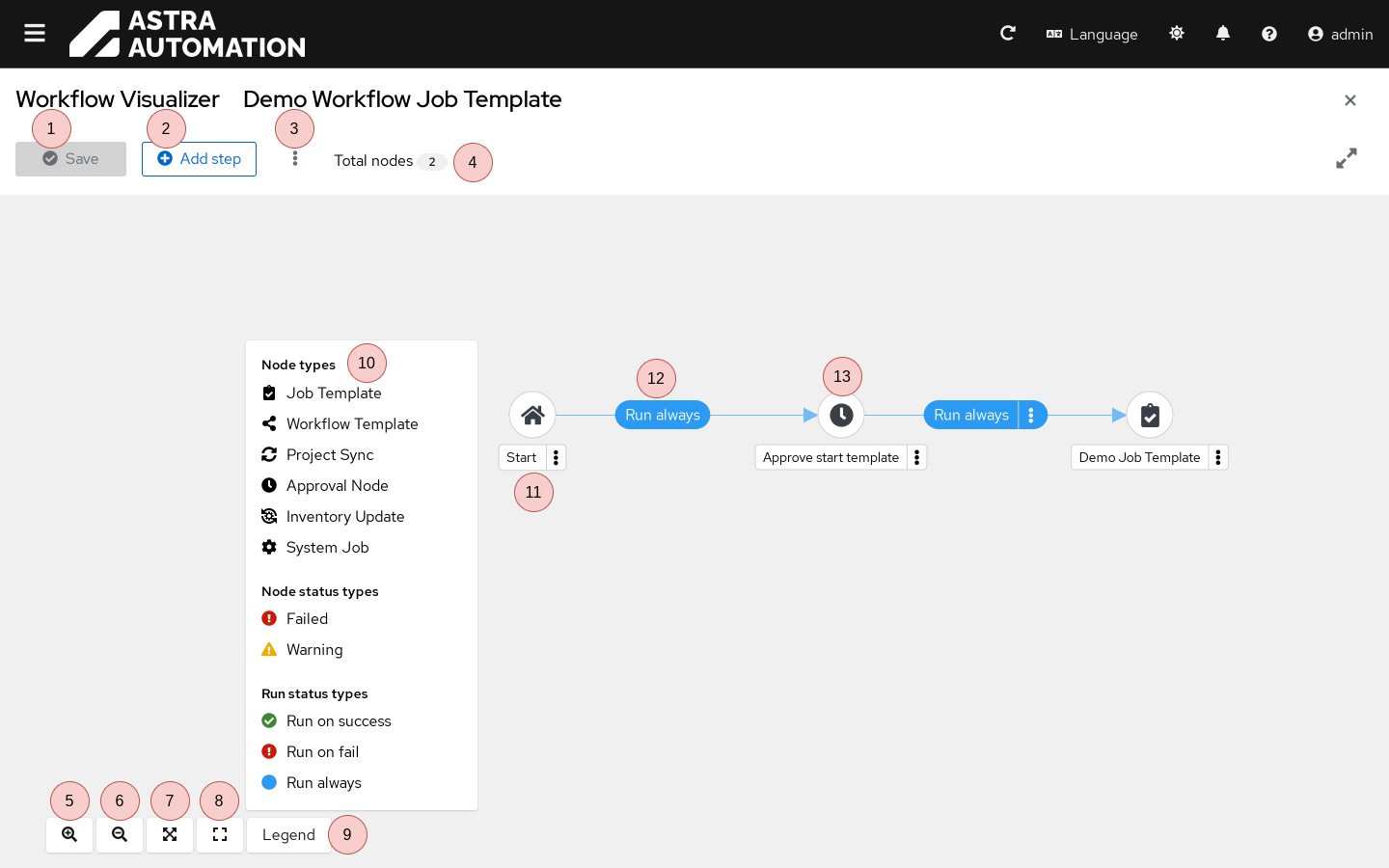Zoom out on the workflow canvas
This screenshot has height=868, width=1389.
tap(120, 835)
